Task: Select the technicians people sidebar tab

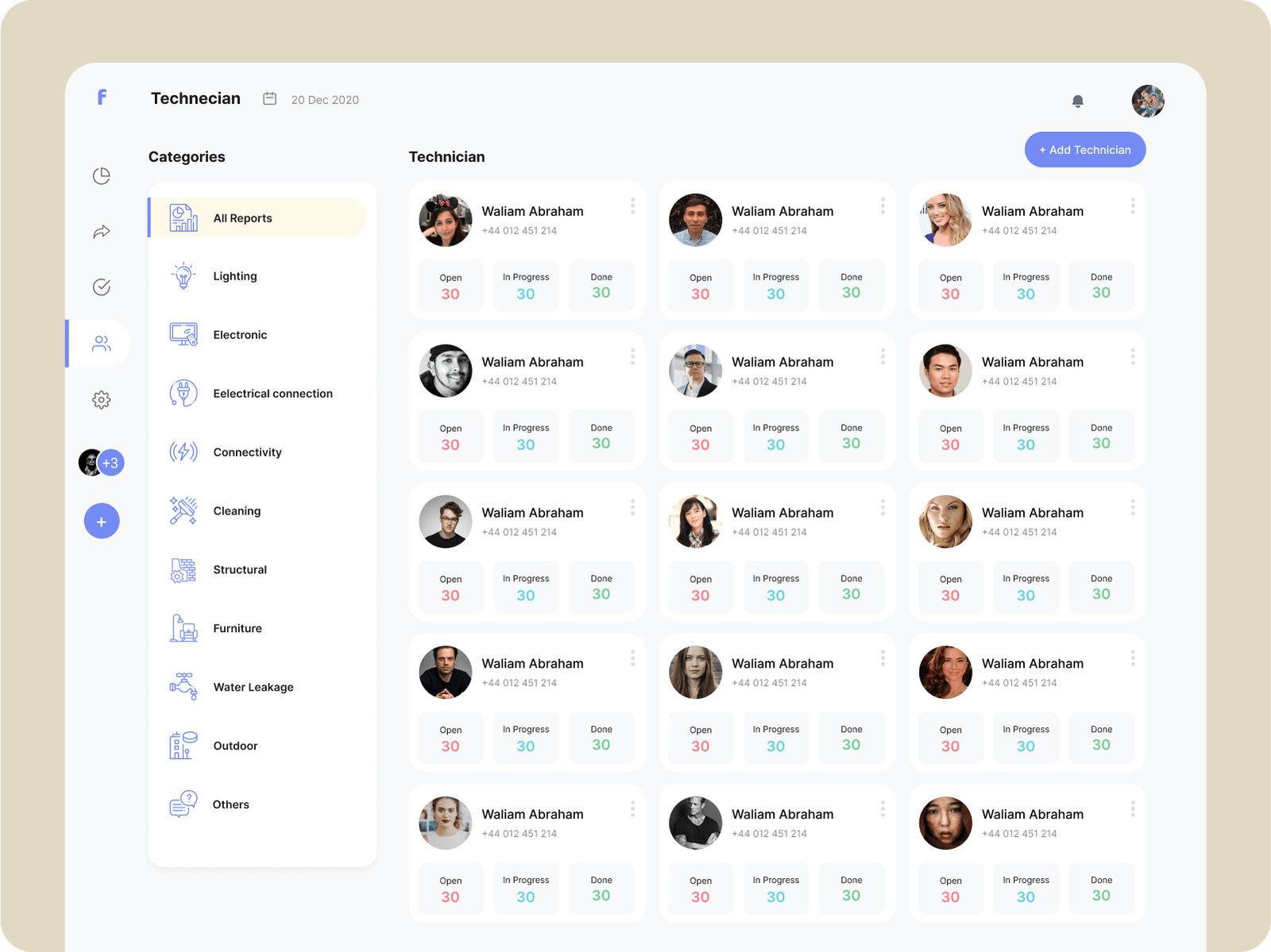Action: pos(102,344)
